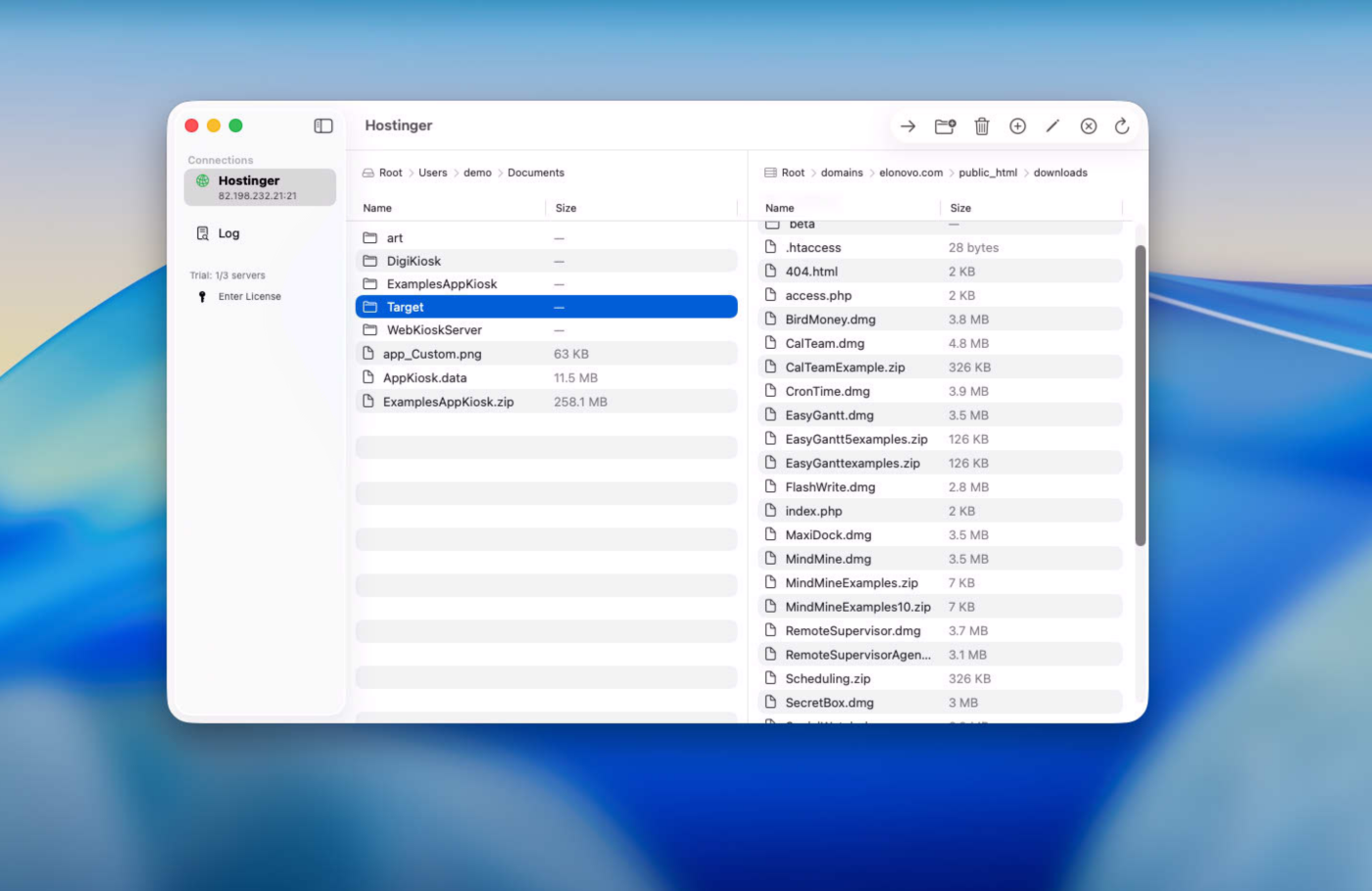
Task: Click the circled plus add icon
Action: [x=1017, y=126]
